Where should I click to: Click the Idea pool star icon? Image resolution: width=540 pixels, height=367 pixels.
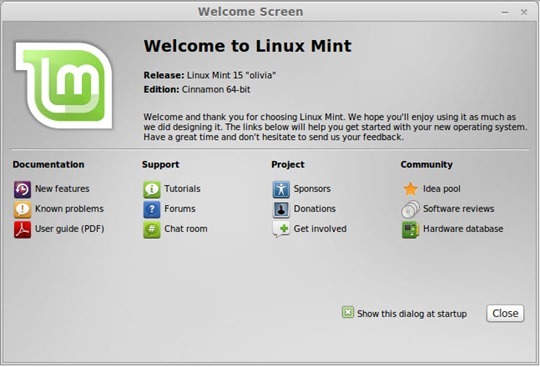point(411,189)
